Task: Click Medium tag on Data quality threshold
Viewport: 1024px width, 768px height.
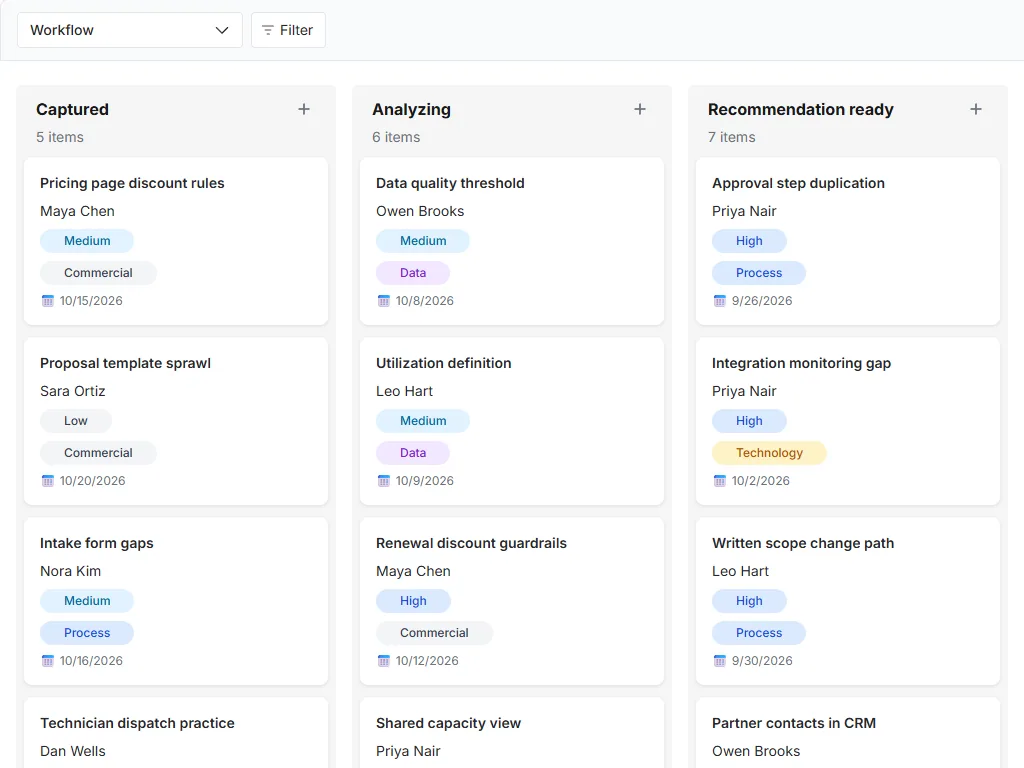Action: (423, 241)
